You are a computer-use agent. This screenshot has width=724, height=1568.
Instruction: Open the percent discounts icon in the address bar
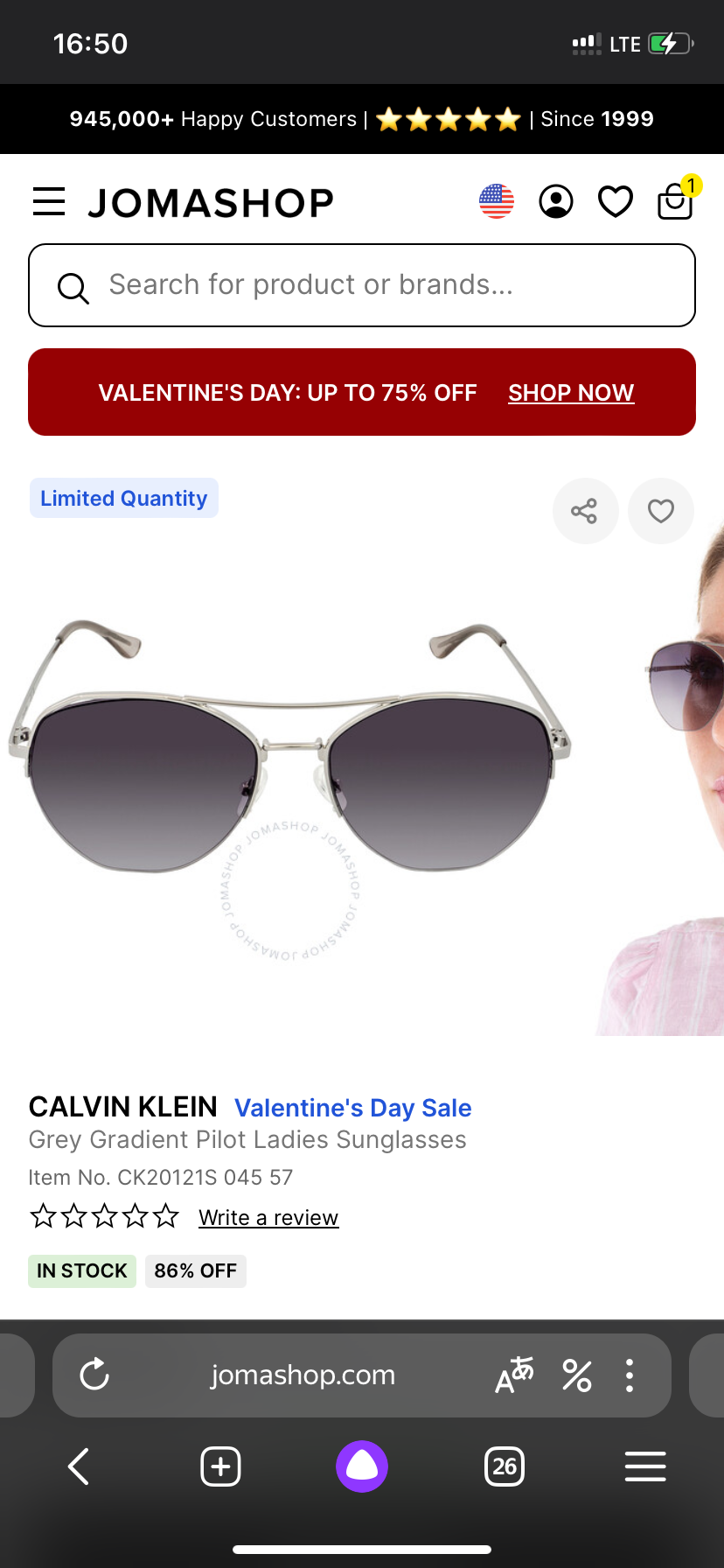[x=577, y=1375]
